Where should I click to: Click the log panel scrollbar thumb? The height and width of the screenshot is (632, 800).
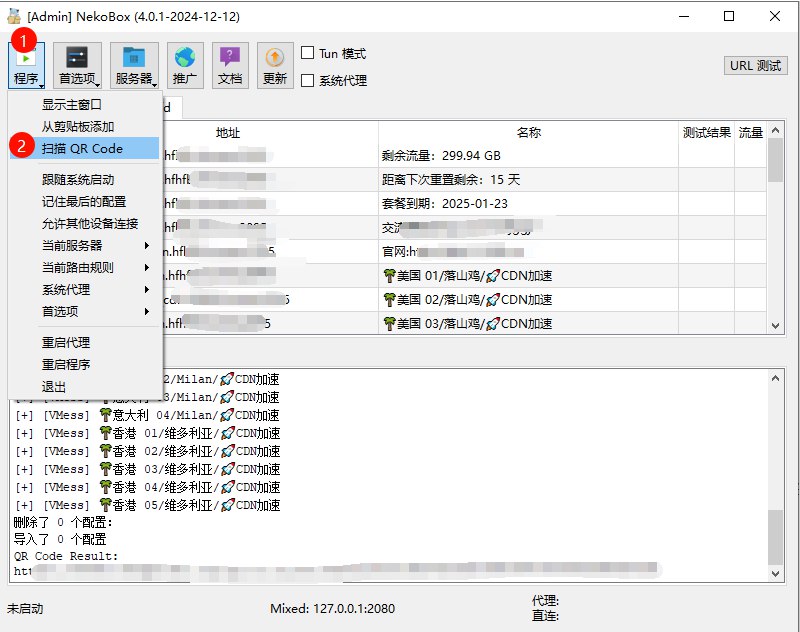[776, 538]
